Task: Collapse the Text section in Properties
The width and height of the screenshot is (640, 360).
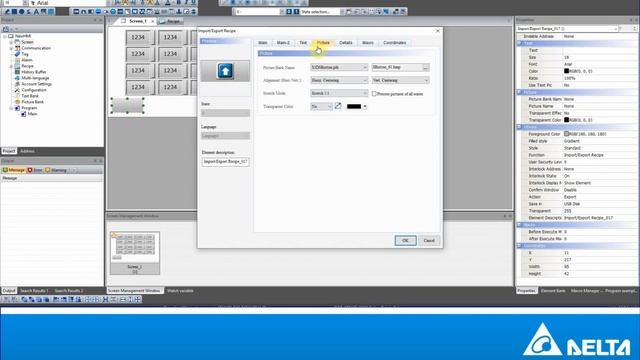Action: (519, 43)
